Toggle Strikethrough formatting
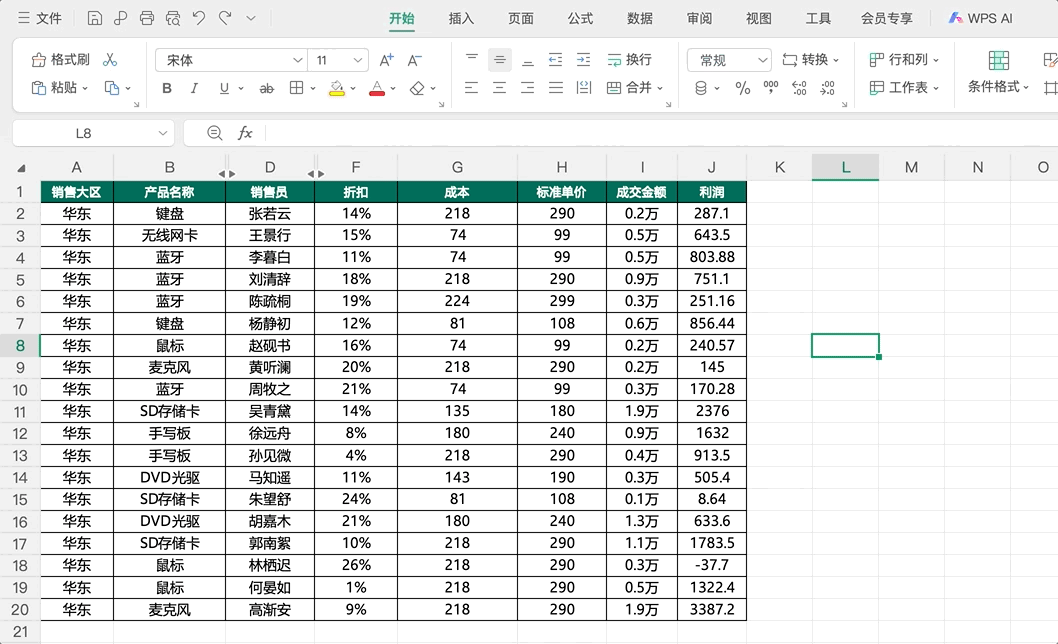The image size is (1058, 644). coord(267,88)
